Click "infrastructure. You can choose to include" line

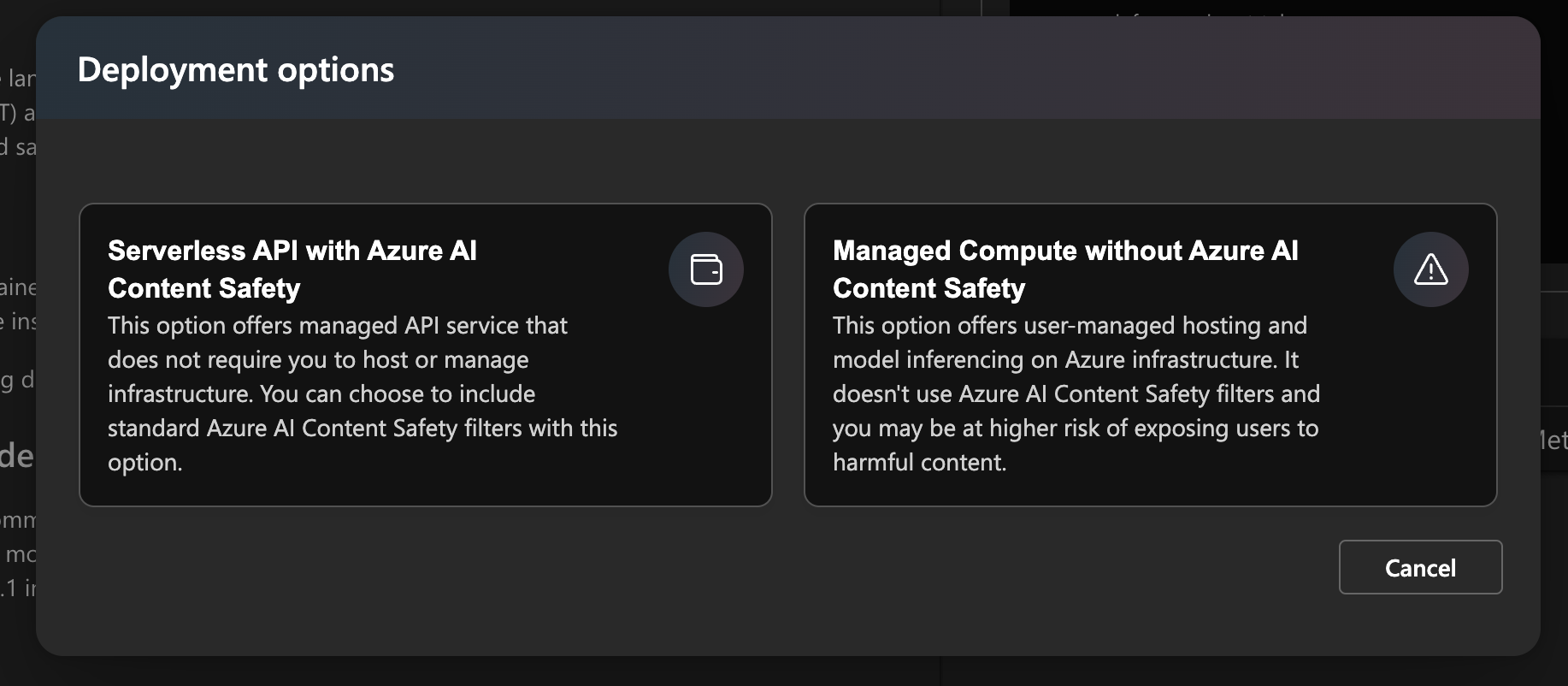[x=321, y=394]
